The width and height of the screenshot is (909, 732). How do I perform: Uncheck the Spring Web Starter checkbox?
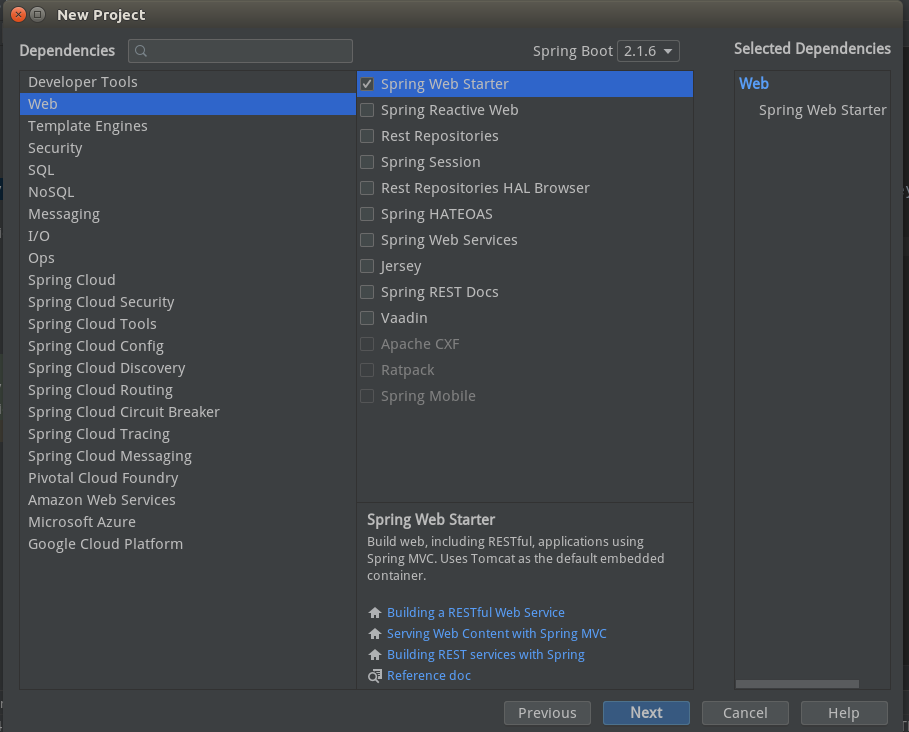pos(367,84)
